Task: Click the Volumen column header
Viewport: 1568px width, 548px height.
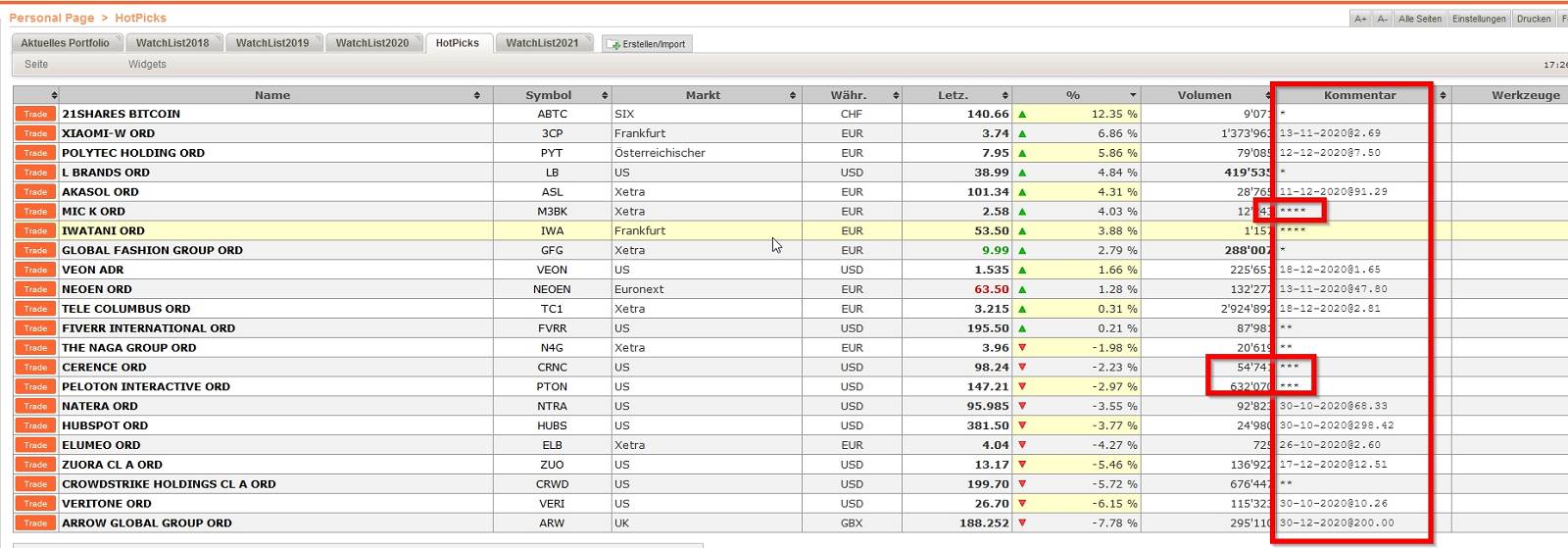Action: pos(1204,95)
